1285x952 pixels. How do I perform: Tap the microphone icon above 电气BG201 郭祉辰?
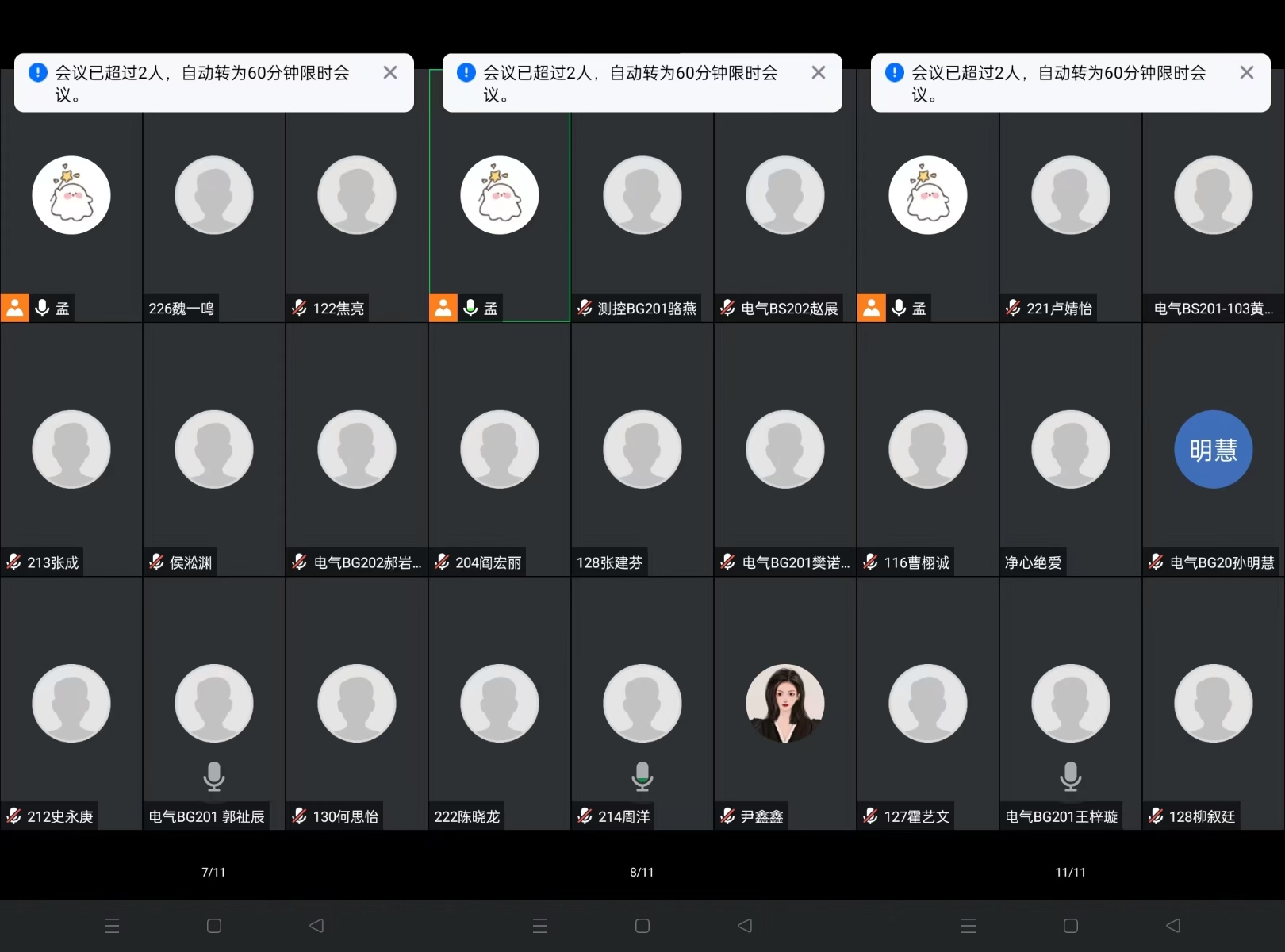tap(214, 776)
